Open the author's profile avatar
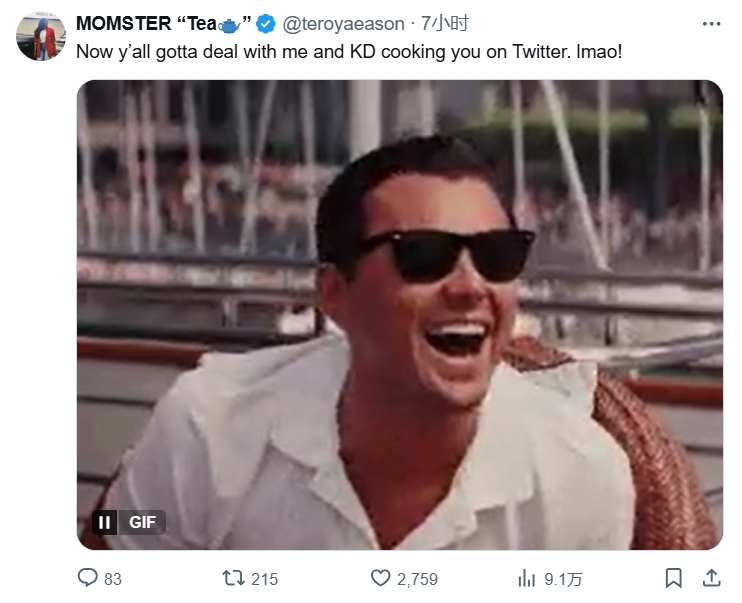This screenshot has width=742, height=603. (41, 37)
